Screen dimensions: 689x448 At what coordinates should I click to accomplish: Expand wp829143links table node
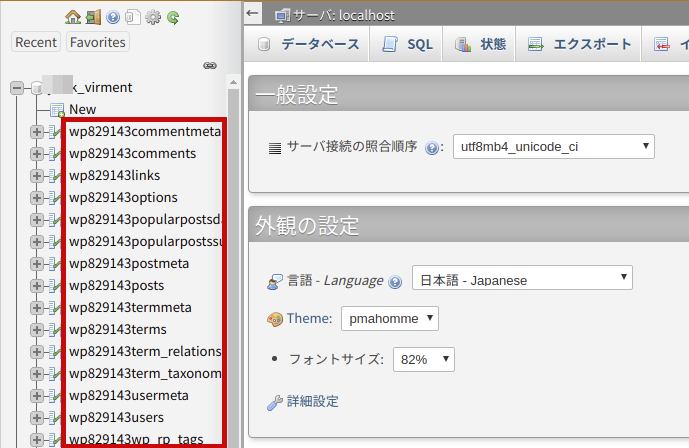[x=37, y=175]
